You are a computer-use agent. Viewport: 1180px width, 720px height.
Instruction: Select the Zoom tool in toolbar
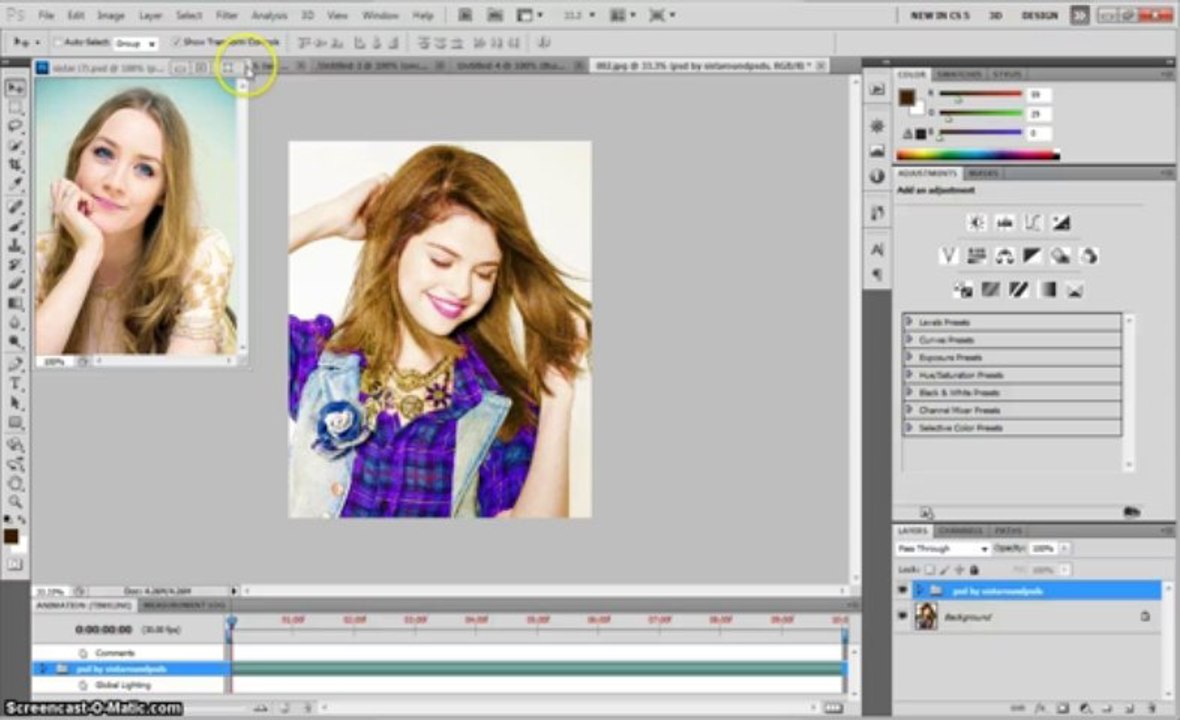15,502
